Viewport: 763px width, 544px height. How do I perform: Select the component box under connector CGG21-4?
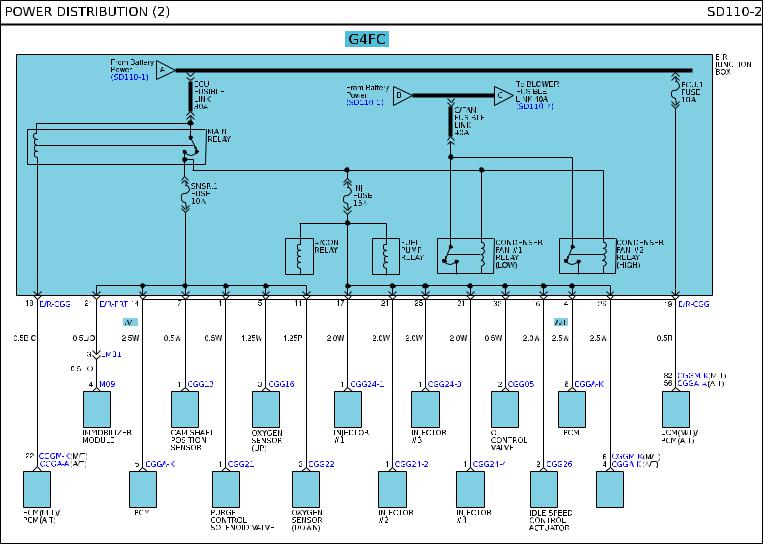click(x=471, y=490)
